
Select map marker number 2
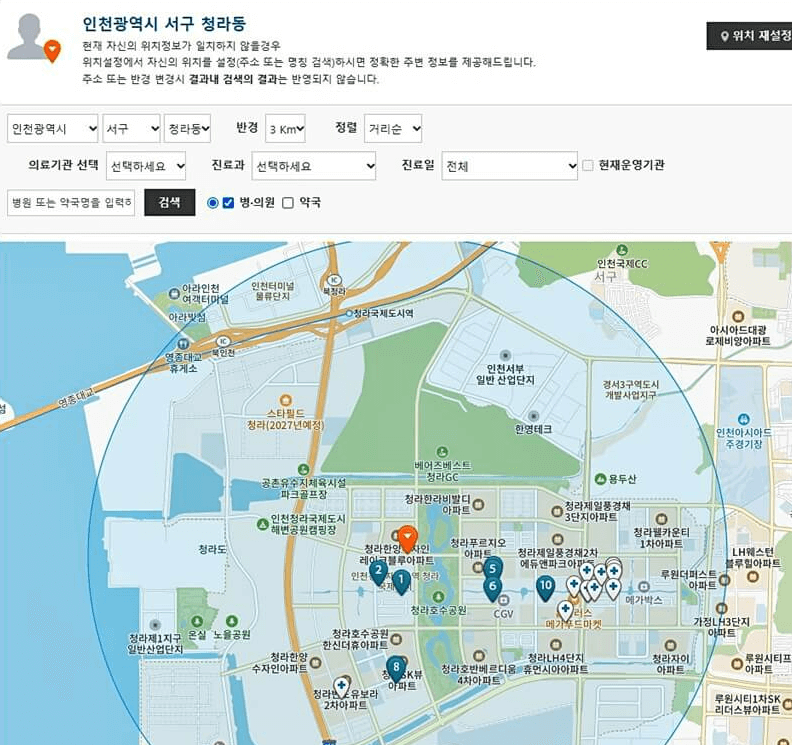[x=378, y=573]
